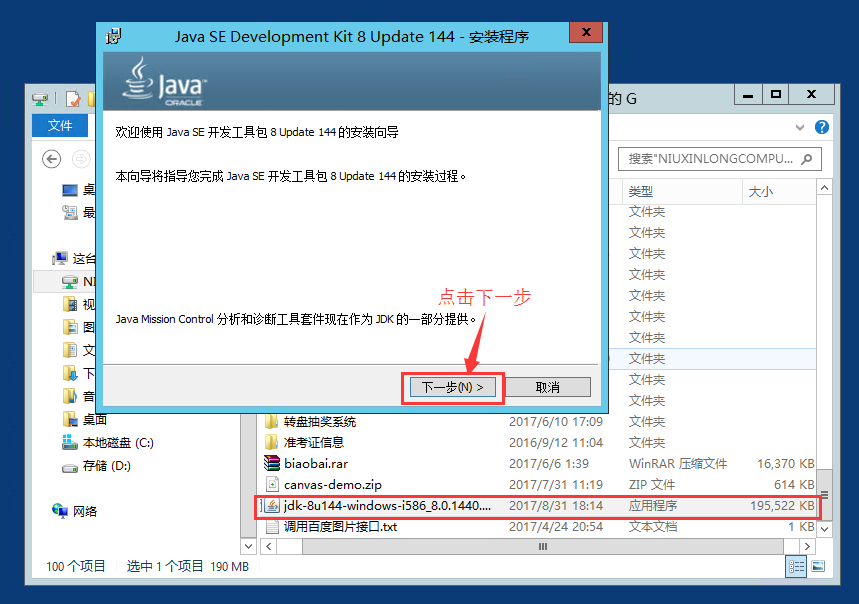
Task: Select the 调用百度图片接口.txt file
Action: 340,527
